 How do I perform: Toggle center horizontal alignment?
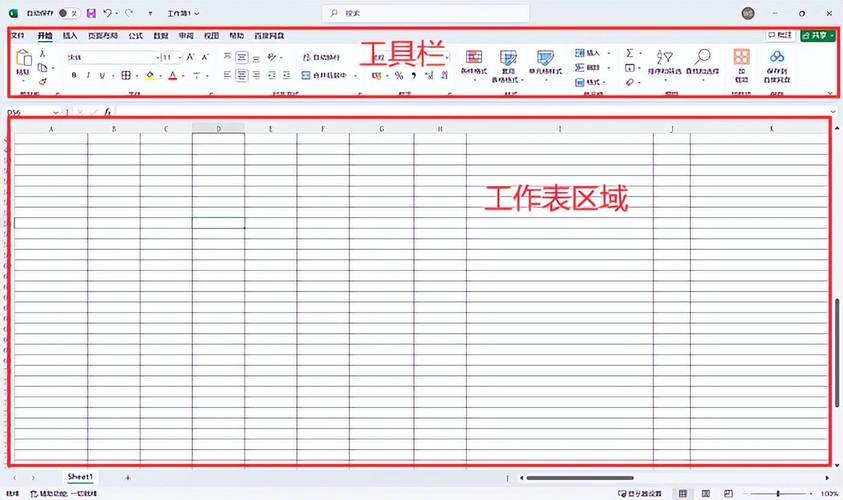coord(242,75)
